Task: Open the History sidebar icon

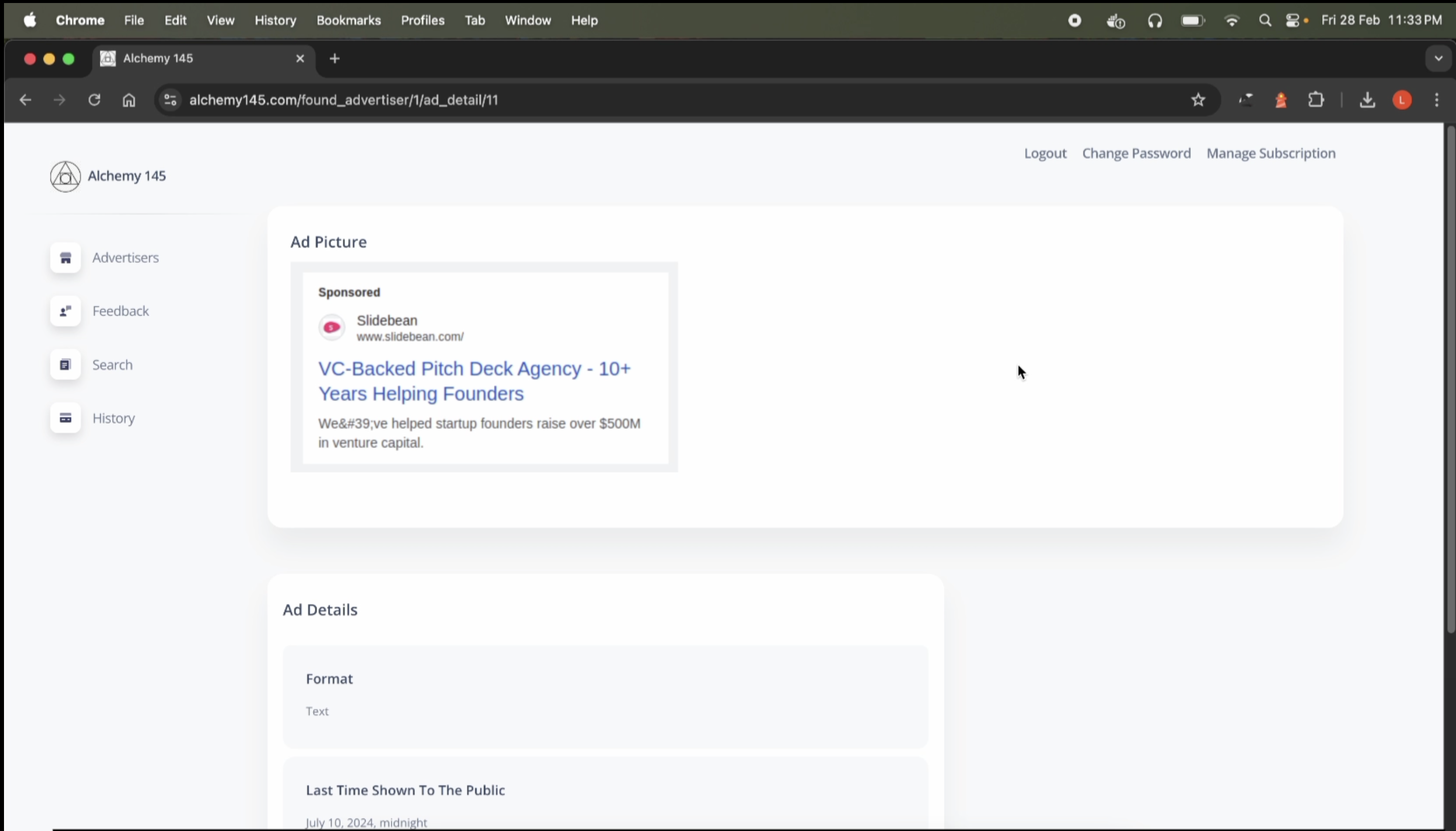Action: pos(65,418)
